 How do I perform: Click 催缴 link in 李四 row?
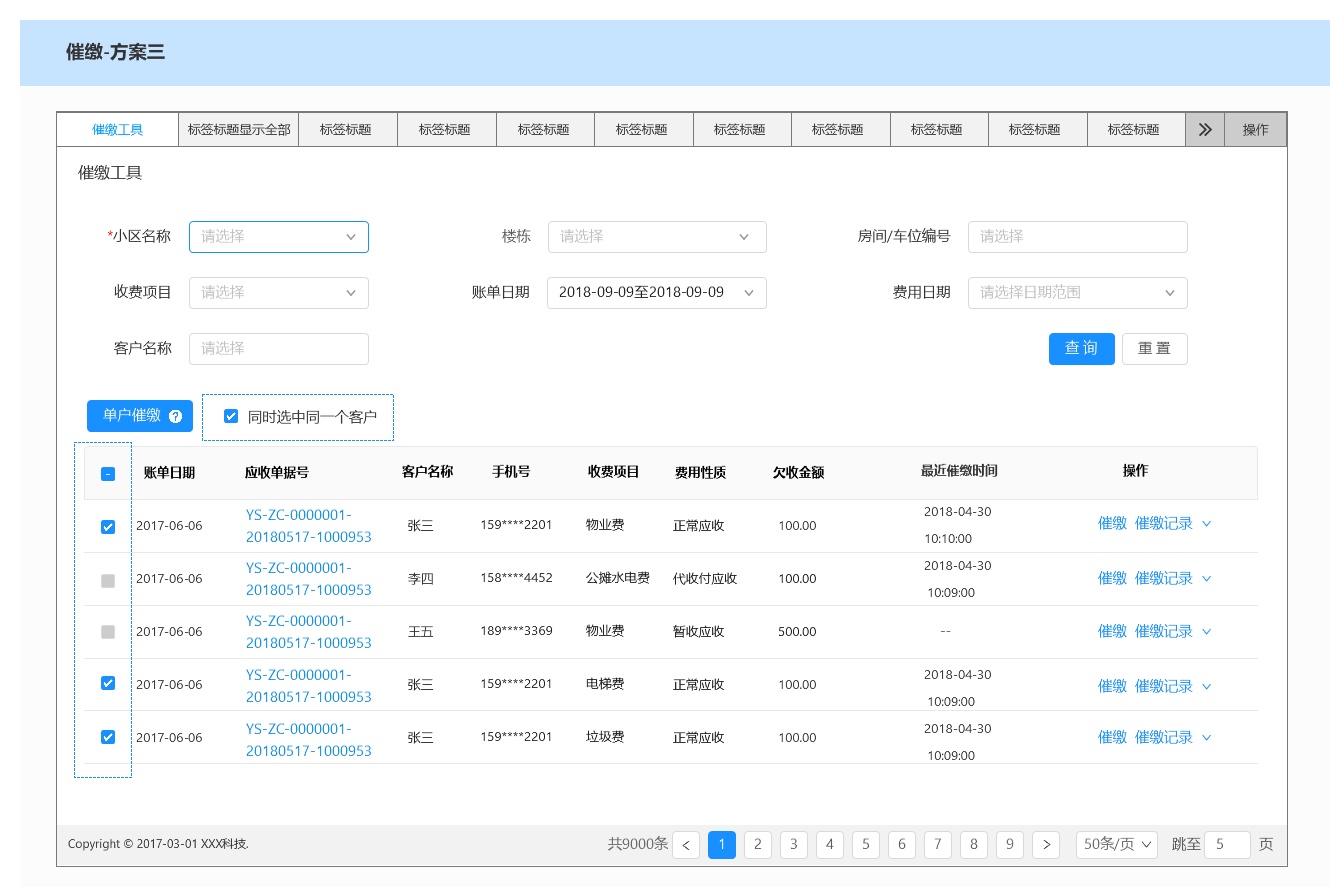pyautogui.click(x=1112, y=579)
